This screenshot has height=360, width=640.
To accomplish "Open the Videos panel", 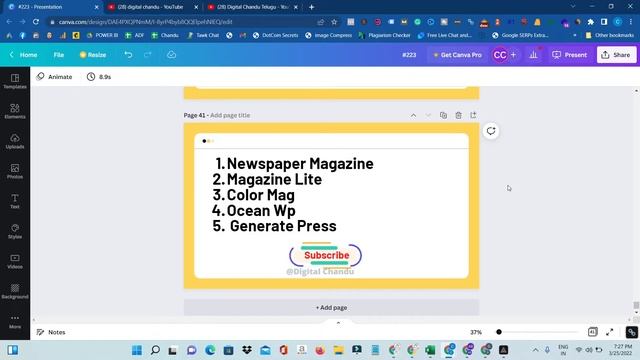I will click(x=15, y=261).
